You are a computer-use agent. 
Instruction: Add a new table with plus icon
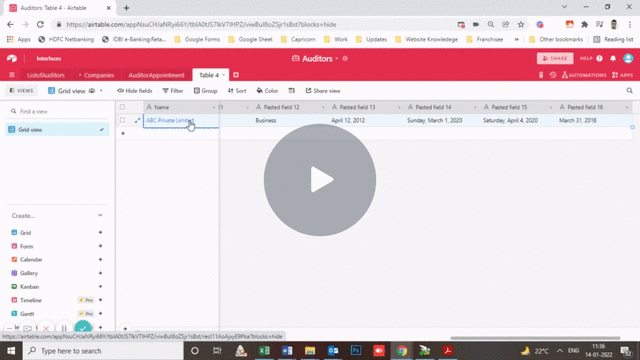tap(236, 75)
